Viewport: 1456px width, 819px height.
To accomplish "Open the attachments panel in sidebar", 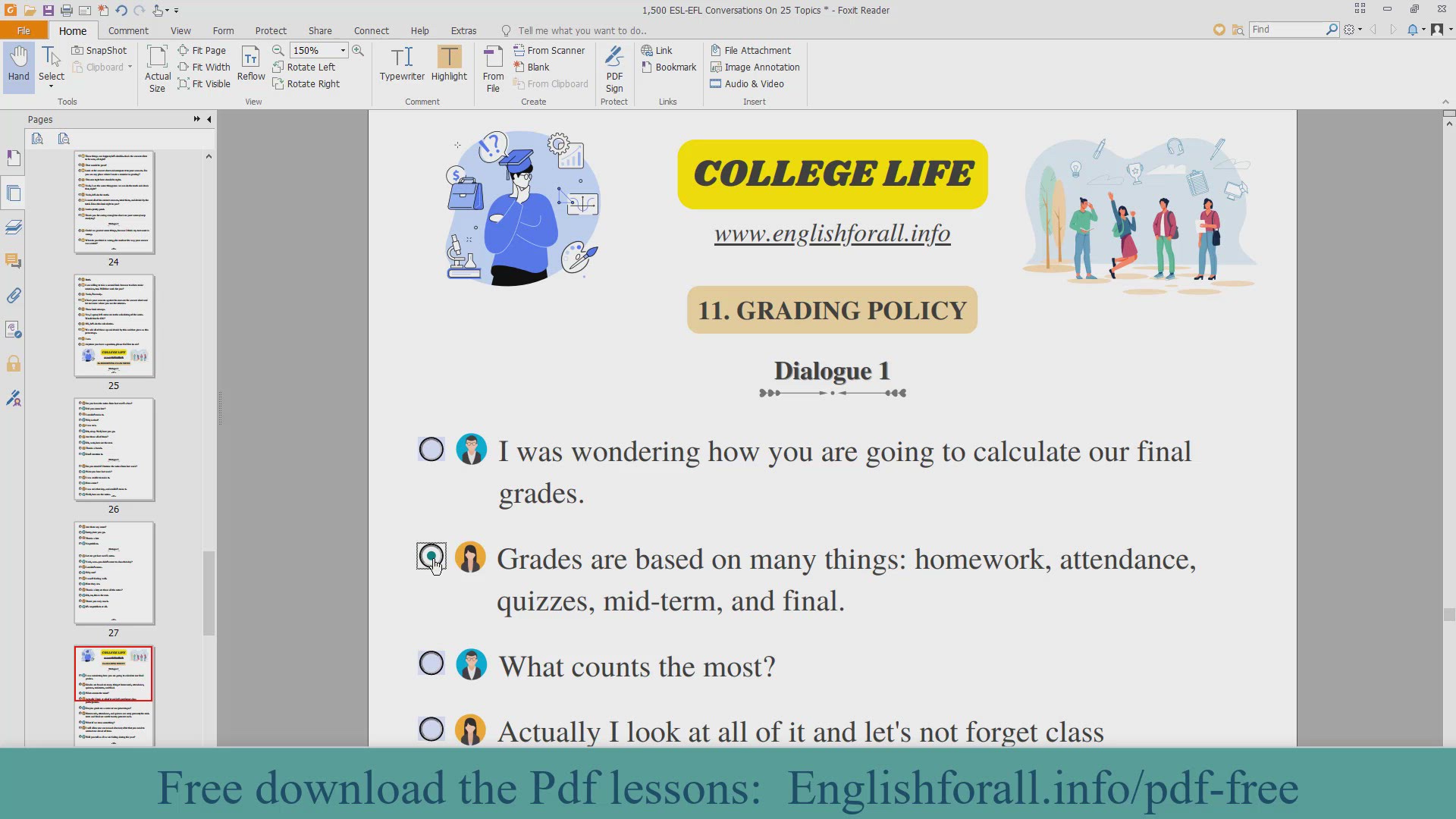I will pos(14,296).
